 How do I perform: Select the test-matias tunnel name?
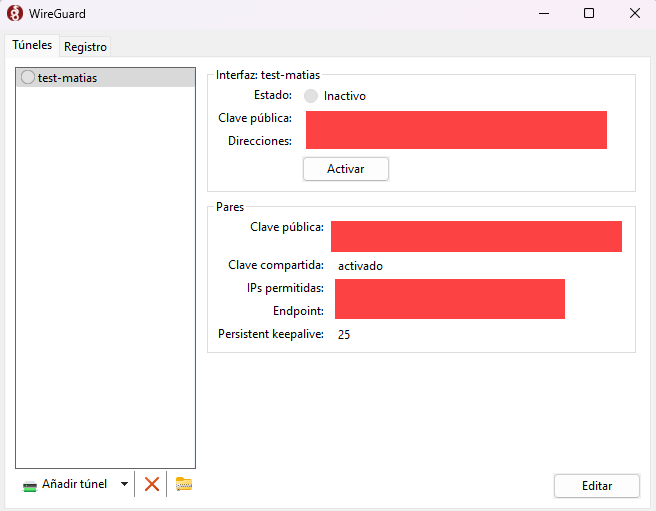tap(68, 77)
